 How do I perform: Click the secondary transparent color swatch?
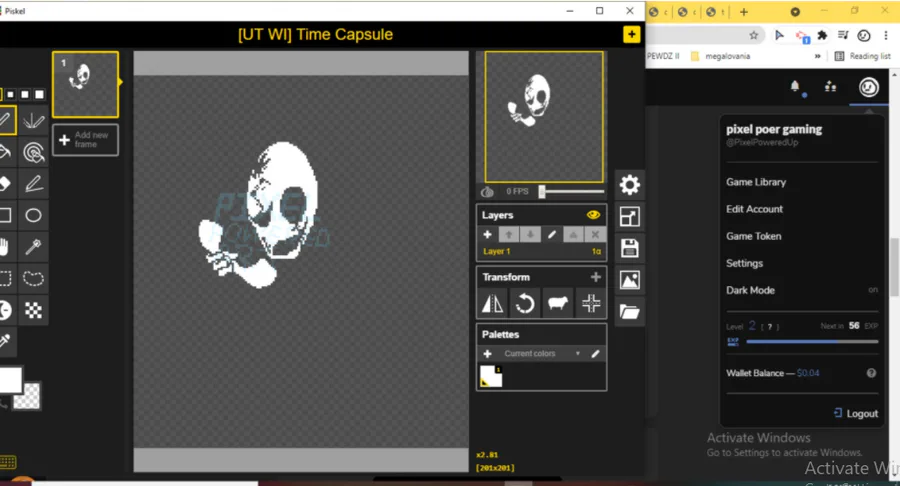coord(27,396)
